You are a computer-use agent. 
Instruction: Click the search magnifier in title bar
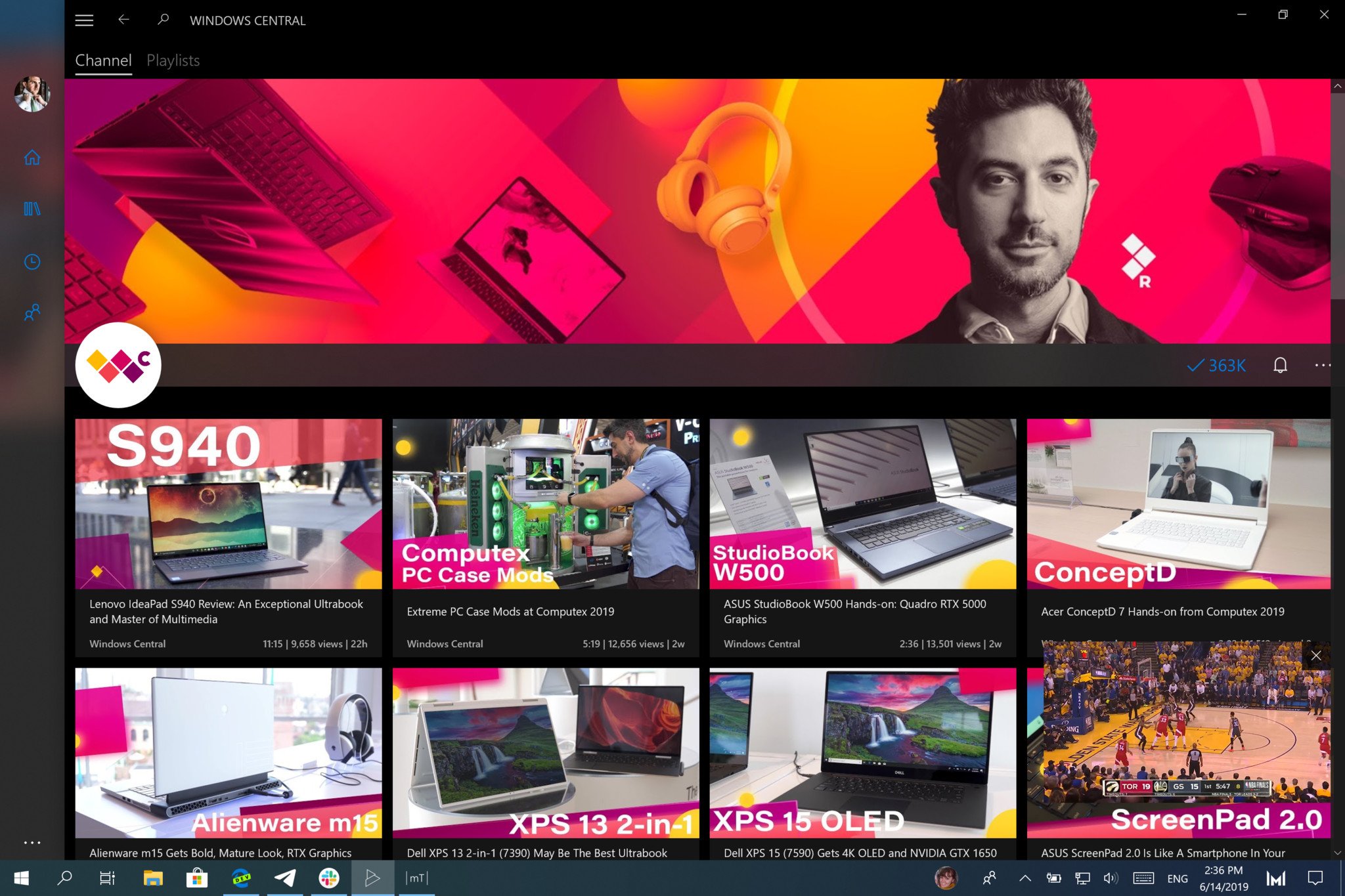click(163, 20)
